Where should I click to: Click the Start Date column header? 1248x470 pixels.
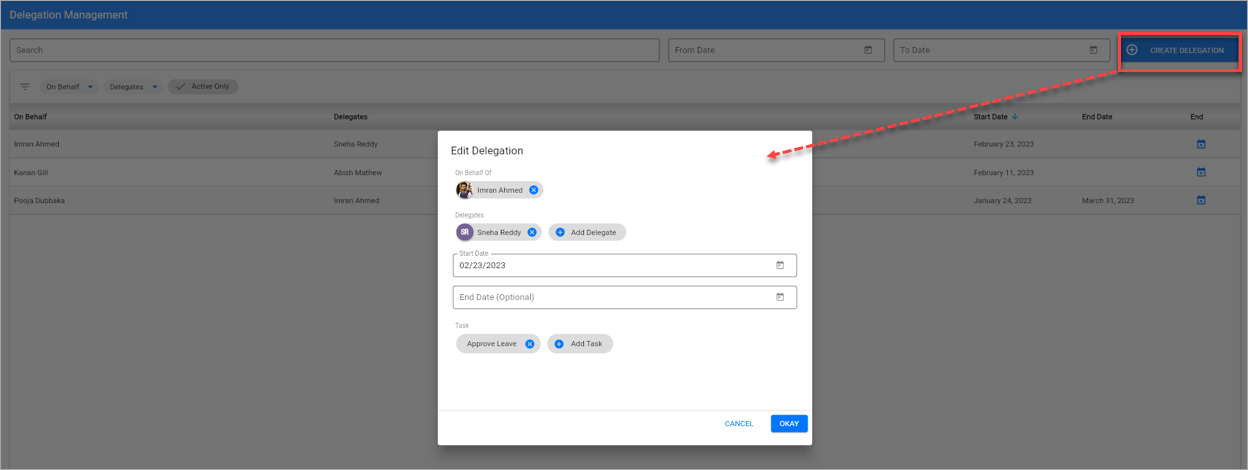[x=991, y=117]
